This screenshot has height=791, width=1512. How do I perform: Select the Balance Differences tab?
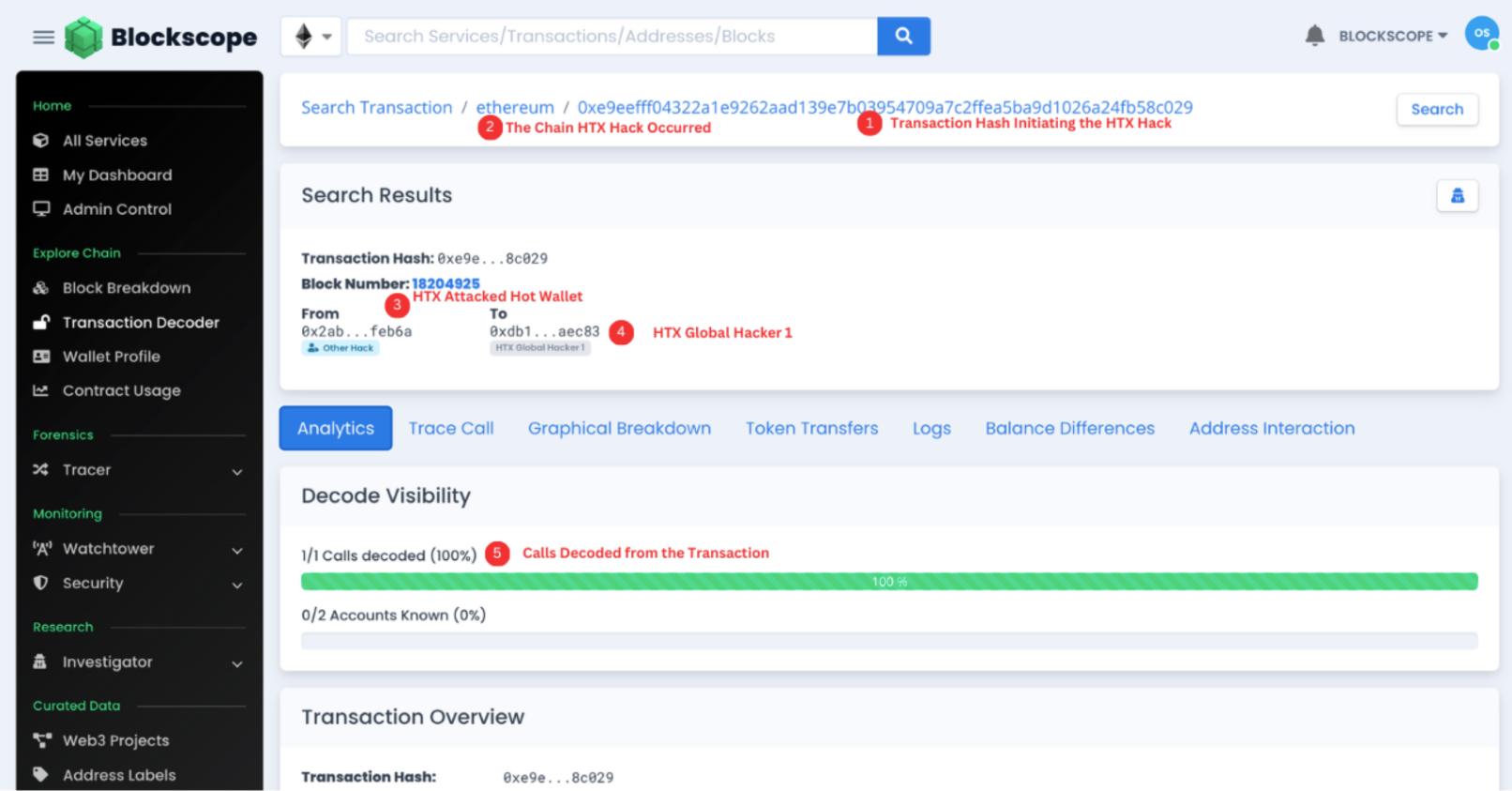tap(1069, 429)
